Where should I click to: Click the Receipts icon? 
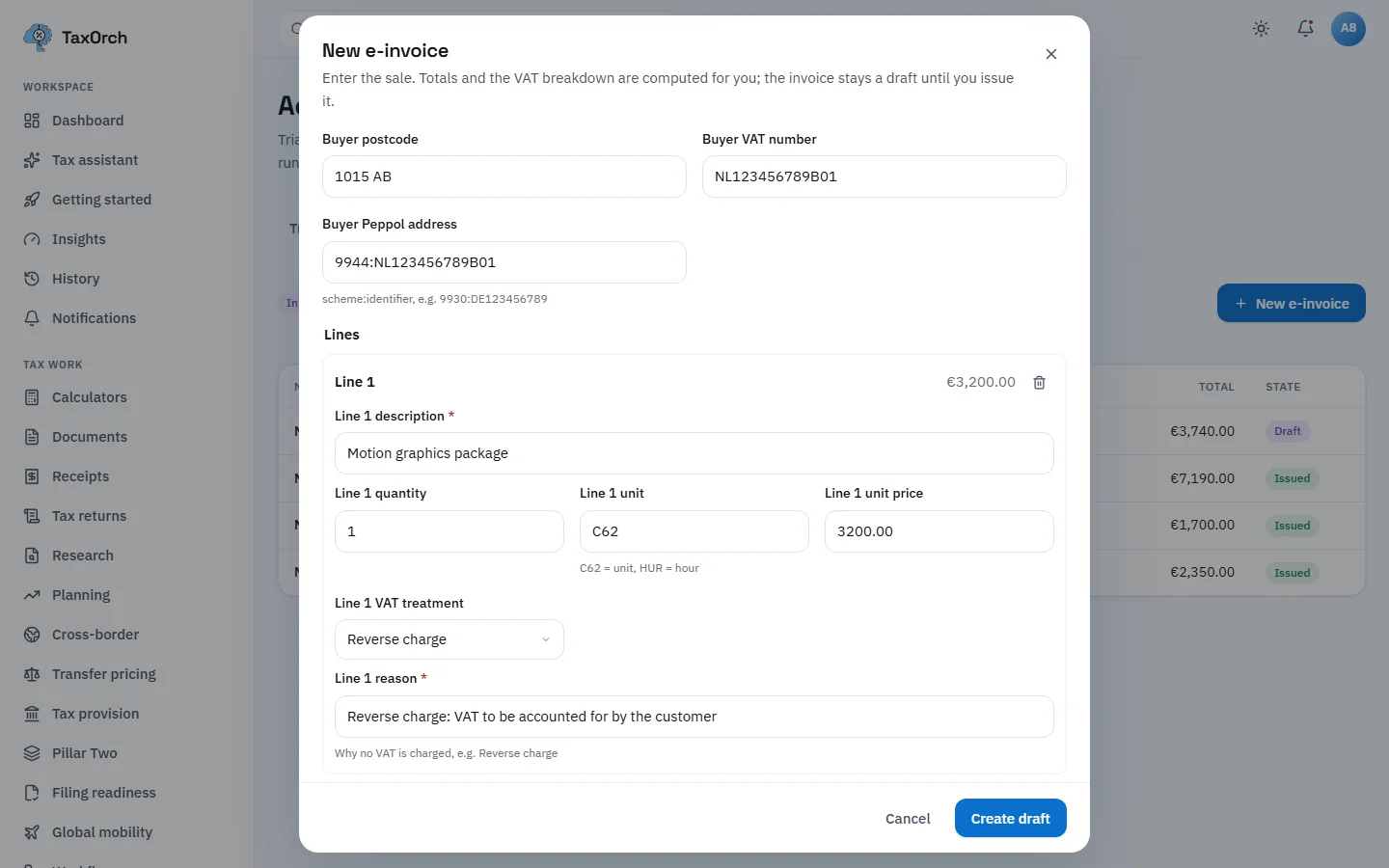click(x=32, y=476)
